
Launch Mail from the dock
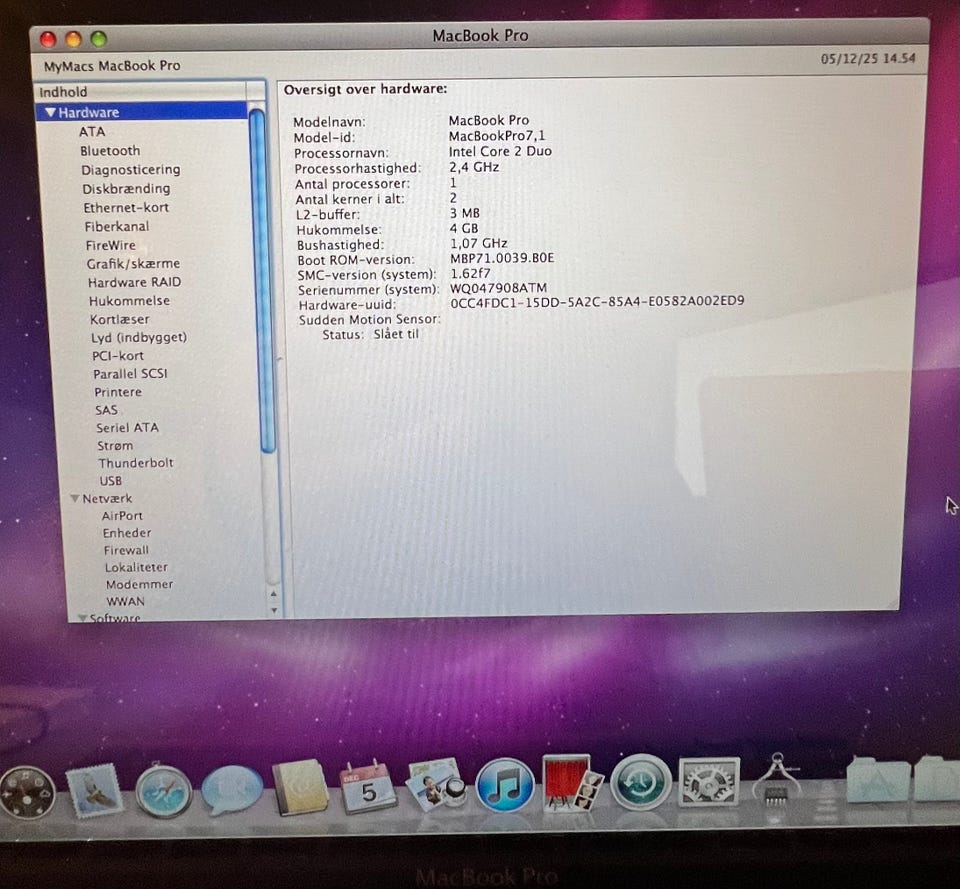tap(94, 790)
